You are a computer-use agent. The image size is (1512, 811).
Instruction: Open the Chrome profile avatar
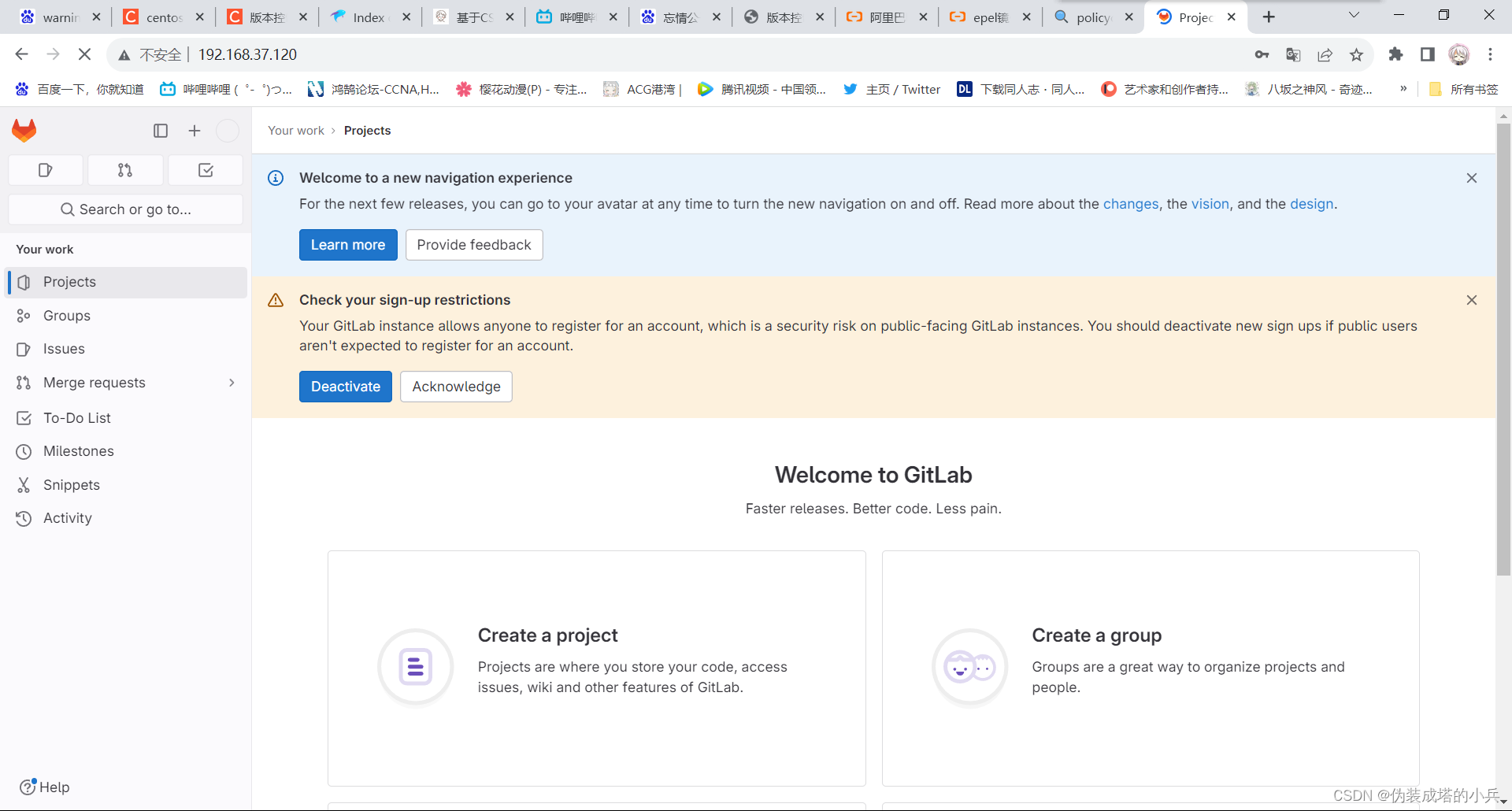pyautogui.click(x=1459, y=54)
